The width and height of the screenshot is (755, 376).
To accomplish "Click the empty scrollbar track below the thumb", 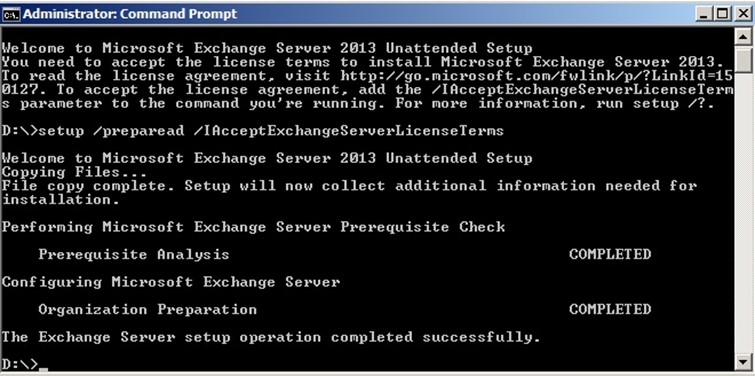I will [743, 213].
